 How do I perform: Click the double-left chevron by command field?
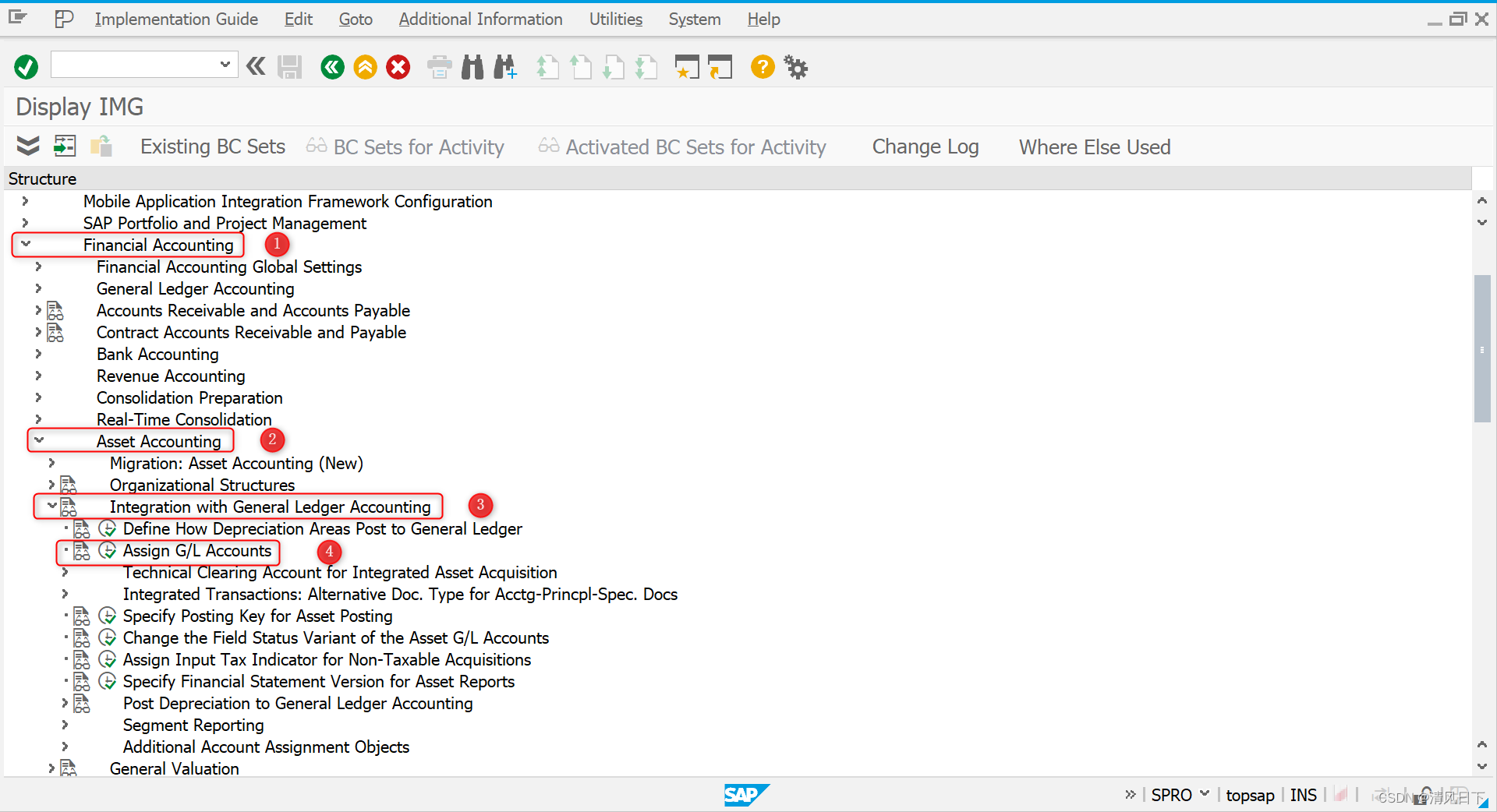(256, 66)
